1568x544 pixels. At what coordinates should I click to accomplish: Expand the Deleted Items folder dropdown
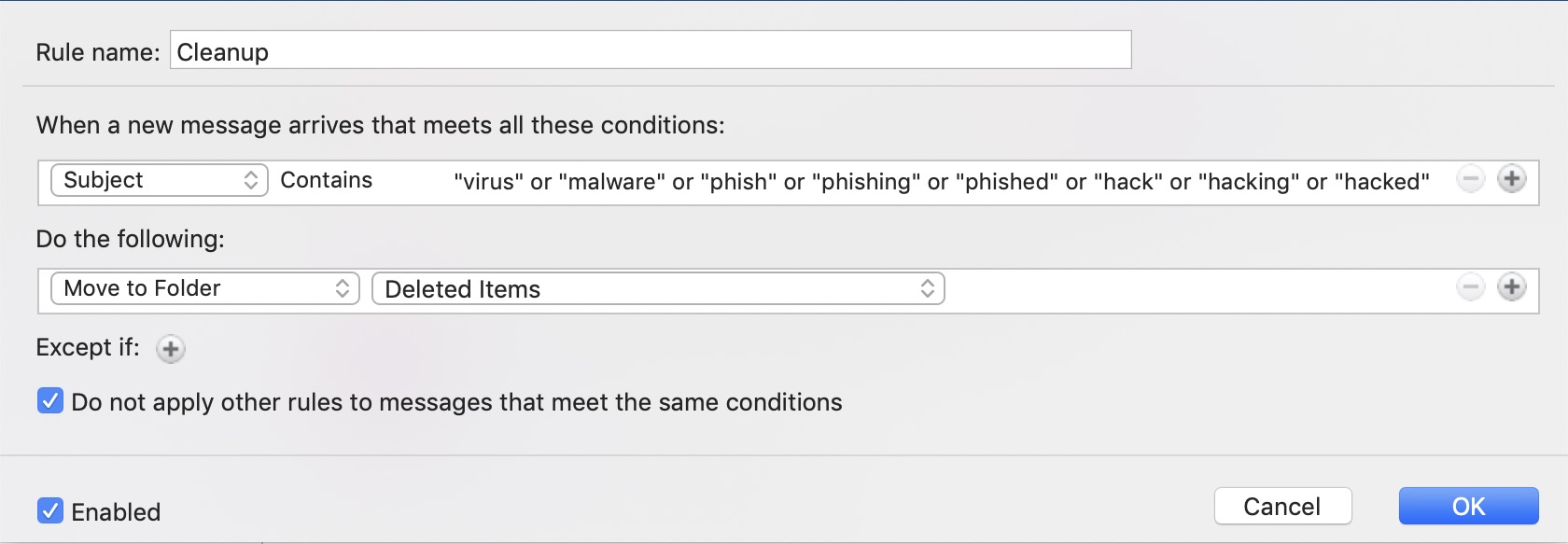tap(658, 288)
